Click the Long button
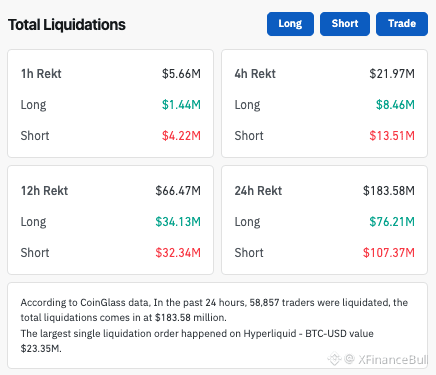This screenshot has height=375, width=436. [x=290, y=24]
